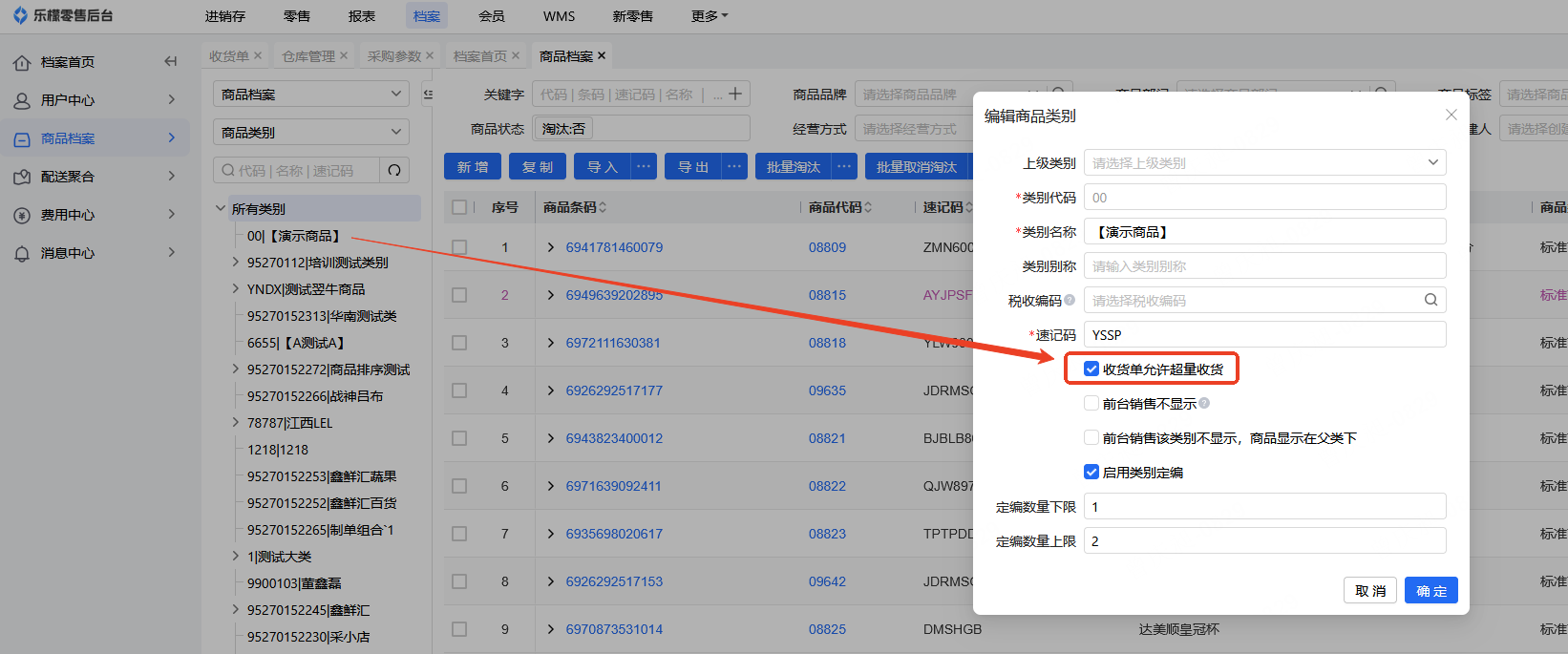Expand the 78787|江西LEL node
The height and width of the screenshot is (654, 1568).
(236, 422)
